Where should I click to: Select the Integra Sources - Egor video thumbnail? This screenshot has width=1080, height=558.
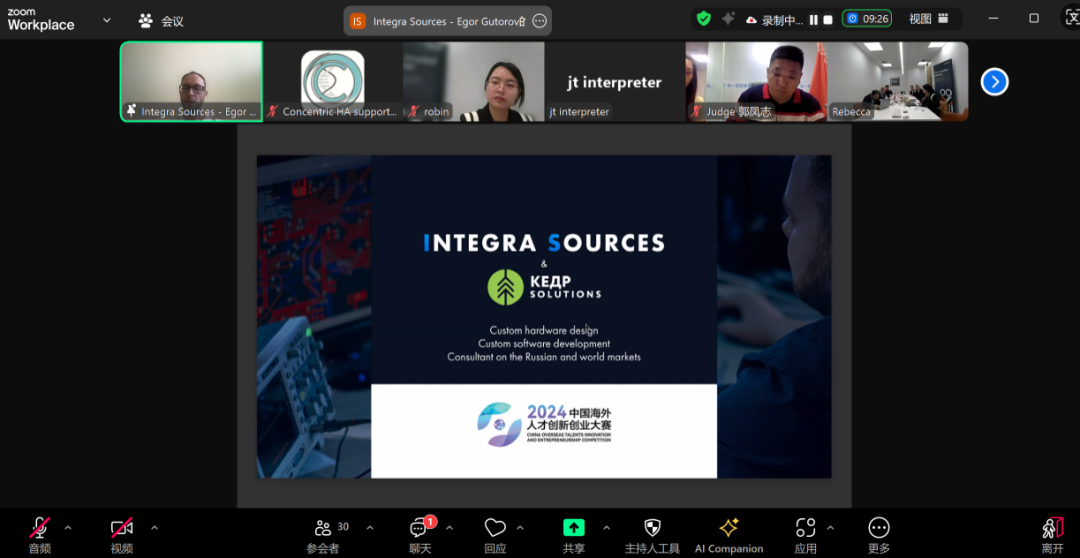click(x=191, y=81)
